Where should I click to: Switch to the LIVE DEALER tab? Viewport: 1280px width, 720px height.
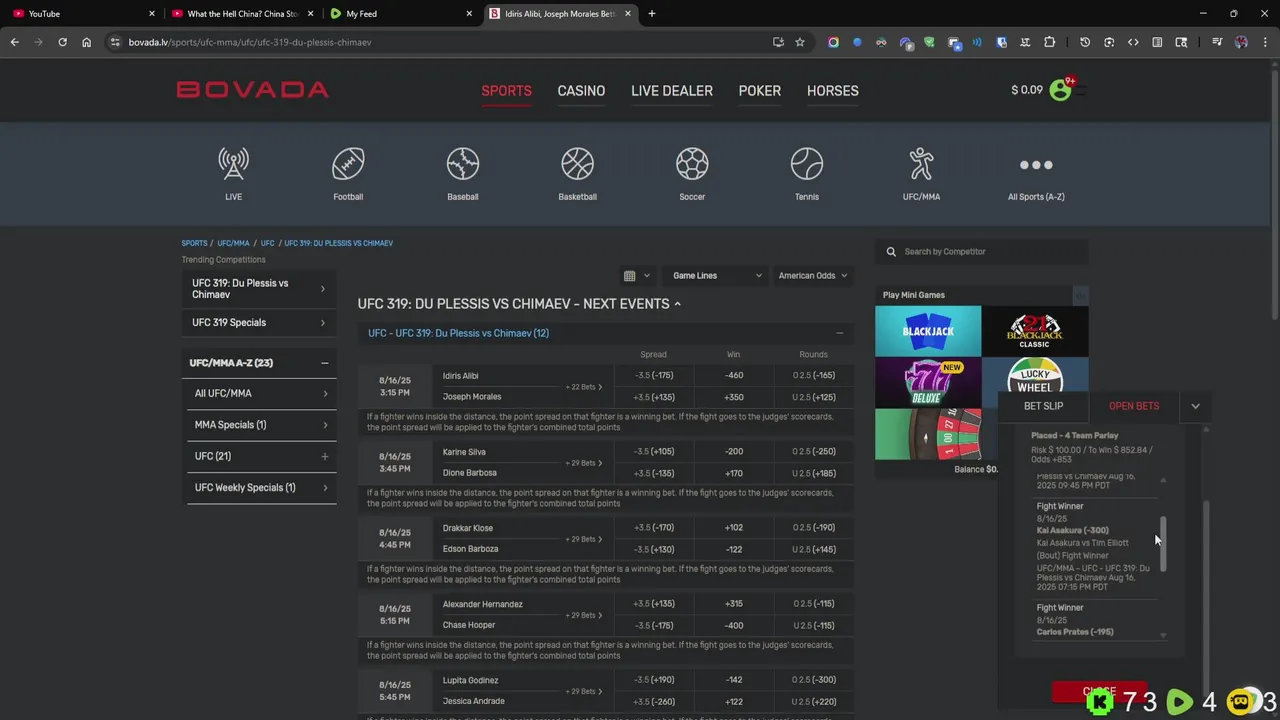point(672,91)
